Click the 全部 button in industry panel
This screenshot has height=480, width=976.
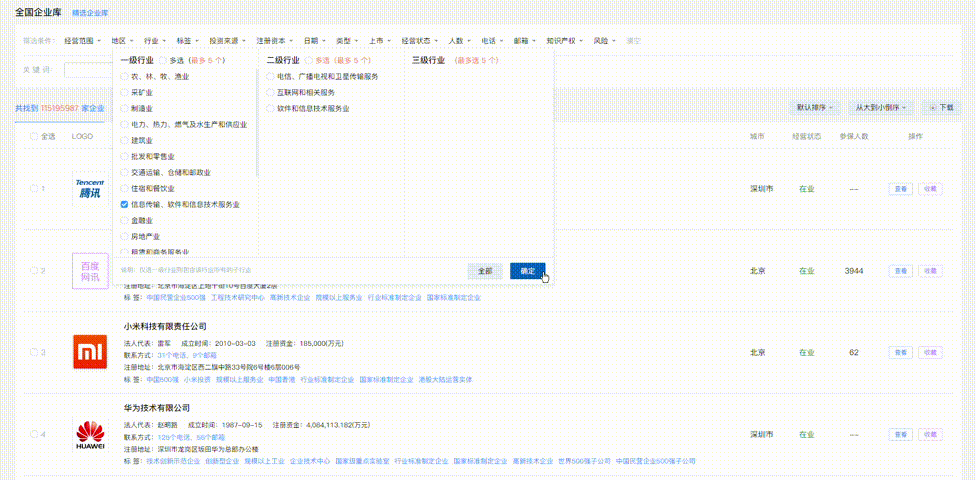point(485,271)
